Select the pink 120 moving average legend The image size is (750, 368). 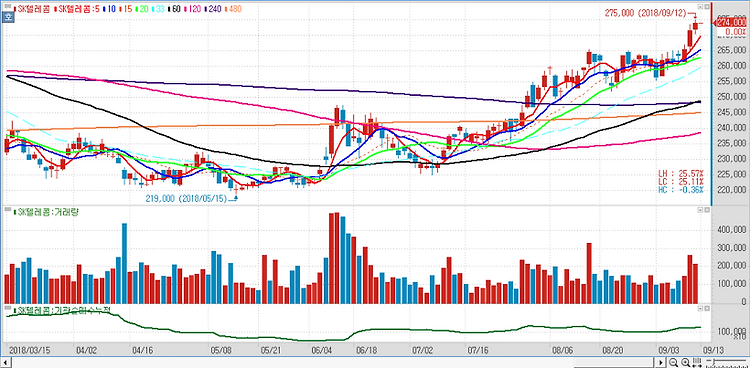point(192,9)
